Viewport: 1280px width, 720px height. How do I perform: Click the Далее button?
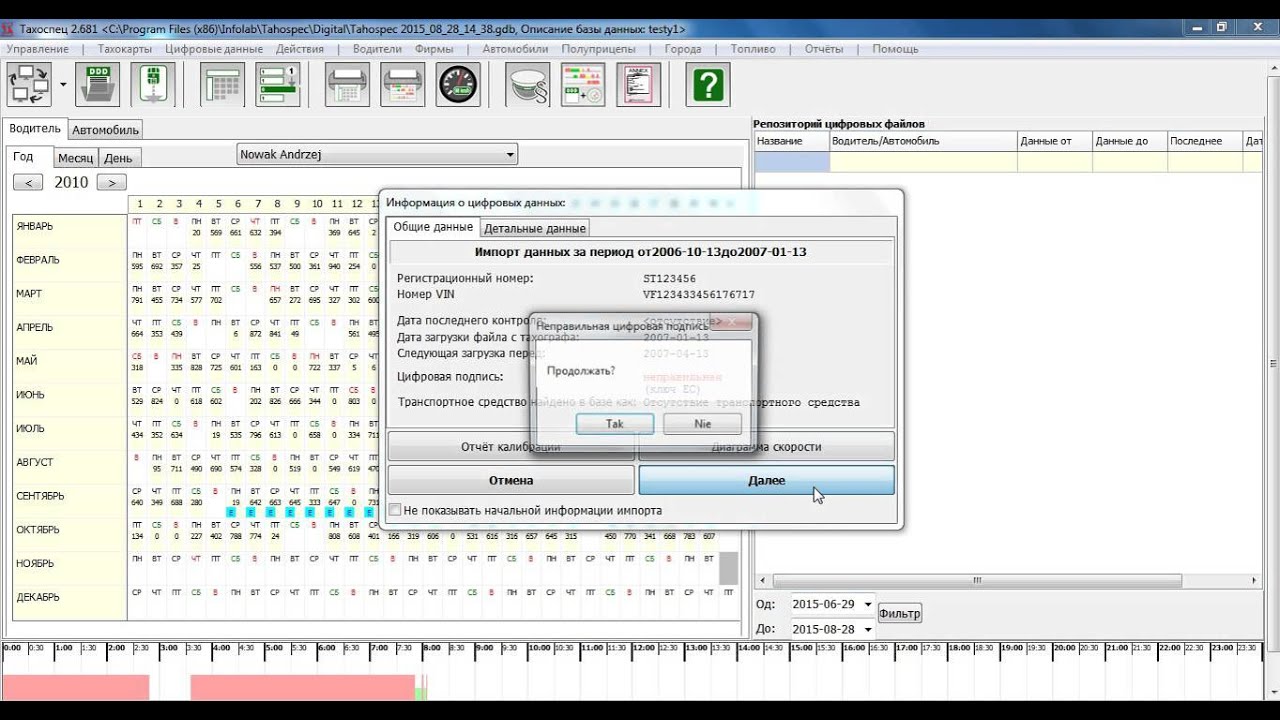point(766,480)
